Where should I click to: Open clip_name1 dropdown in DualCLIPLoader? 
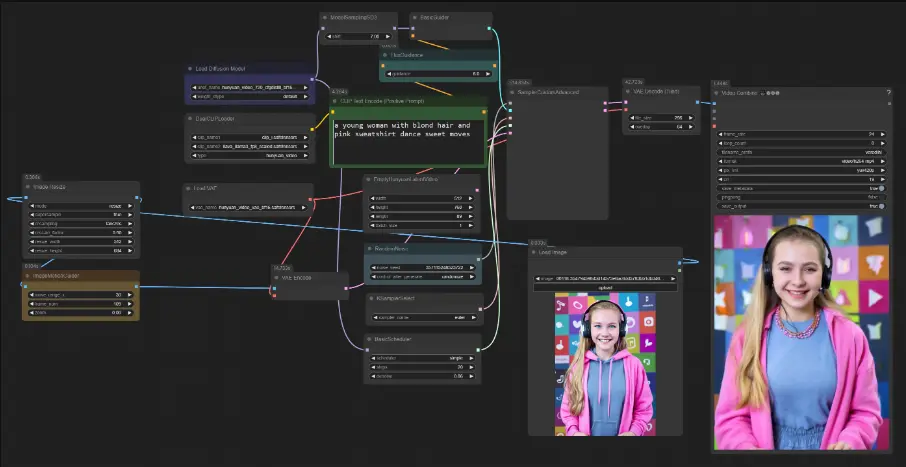(x=250, y=138)
